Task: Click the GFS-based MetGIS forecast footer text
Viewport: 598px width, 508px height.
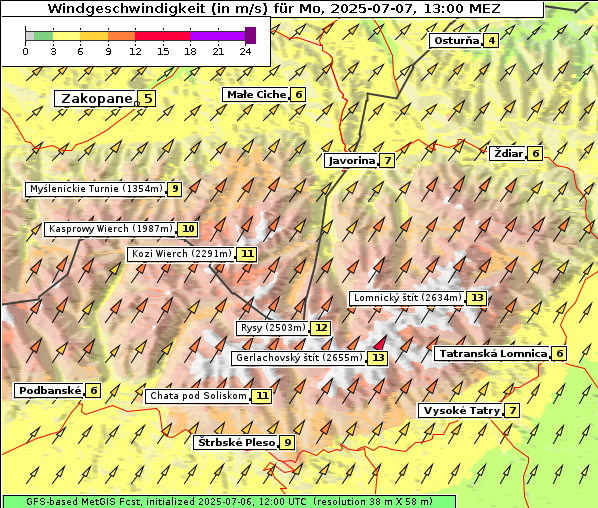Action: click(229, 502)
